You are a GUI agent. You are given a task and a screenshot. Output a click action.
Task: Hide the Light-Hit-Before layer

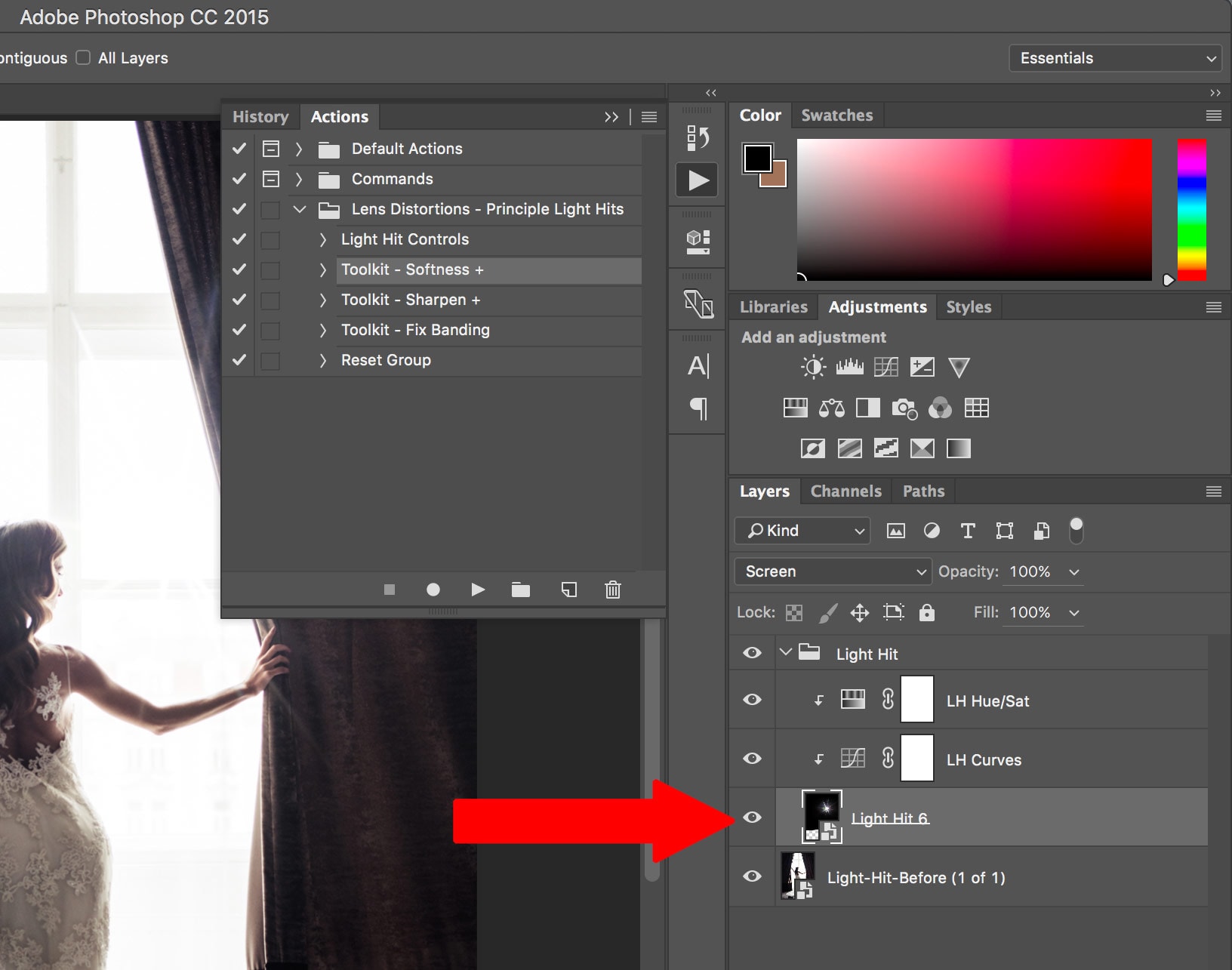click(753, 876)
